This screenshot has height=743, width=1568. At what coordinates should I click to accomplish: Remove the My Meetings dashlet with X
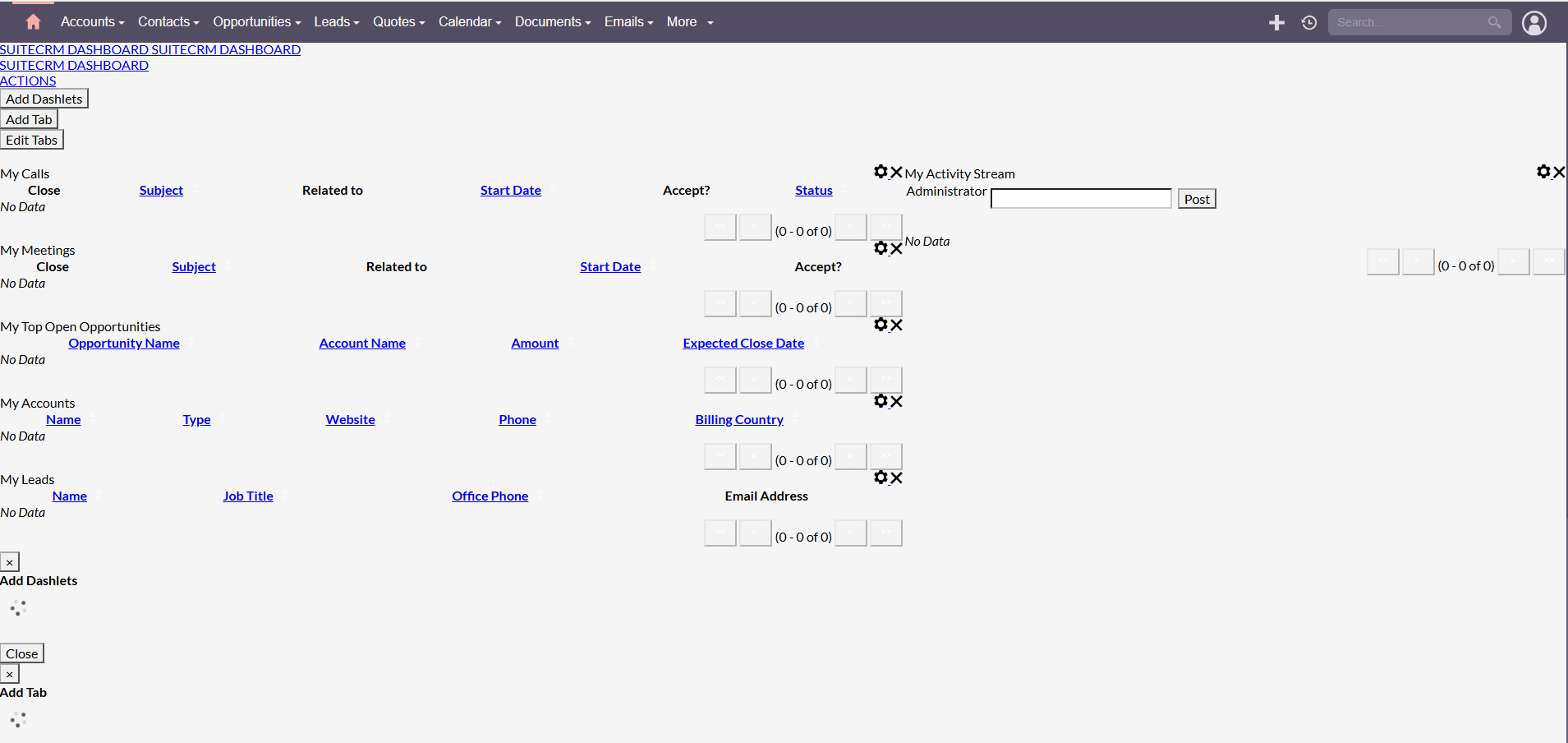coord(896,248)
